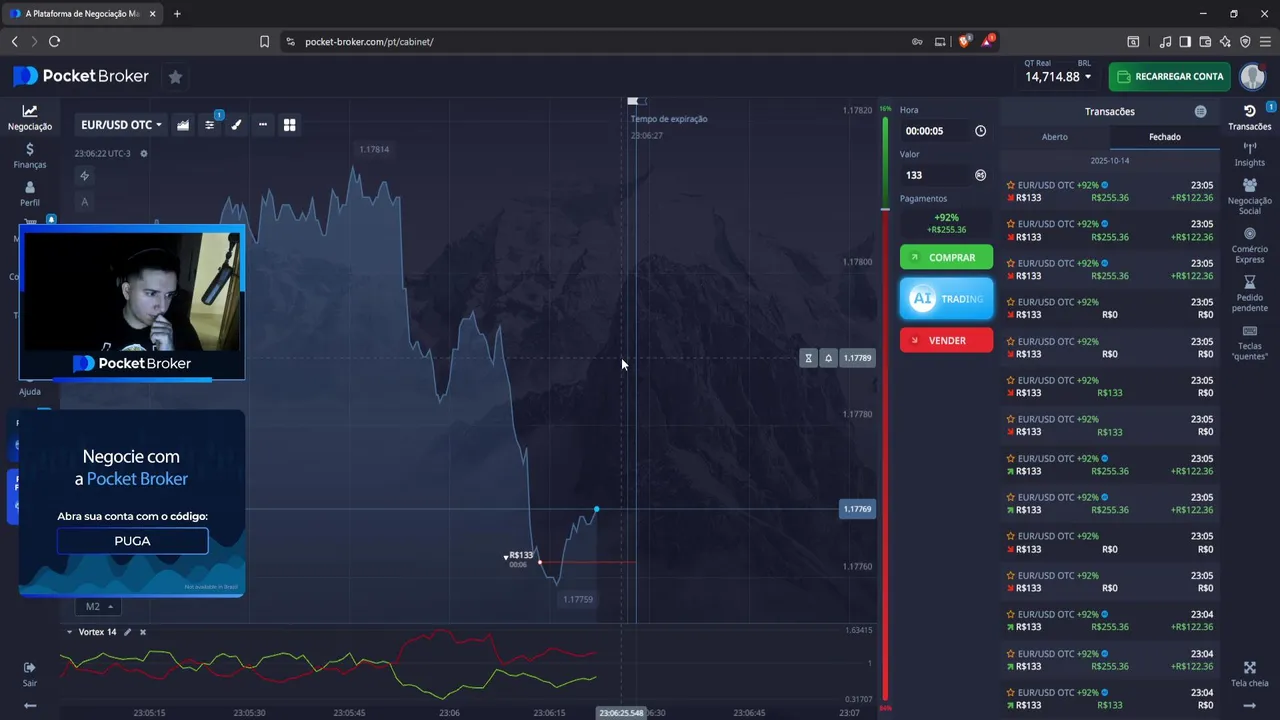
Task: Click the gear next to chart time
Action: point(144,154)
